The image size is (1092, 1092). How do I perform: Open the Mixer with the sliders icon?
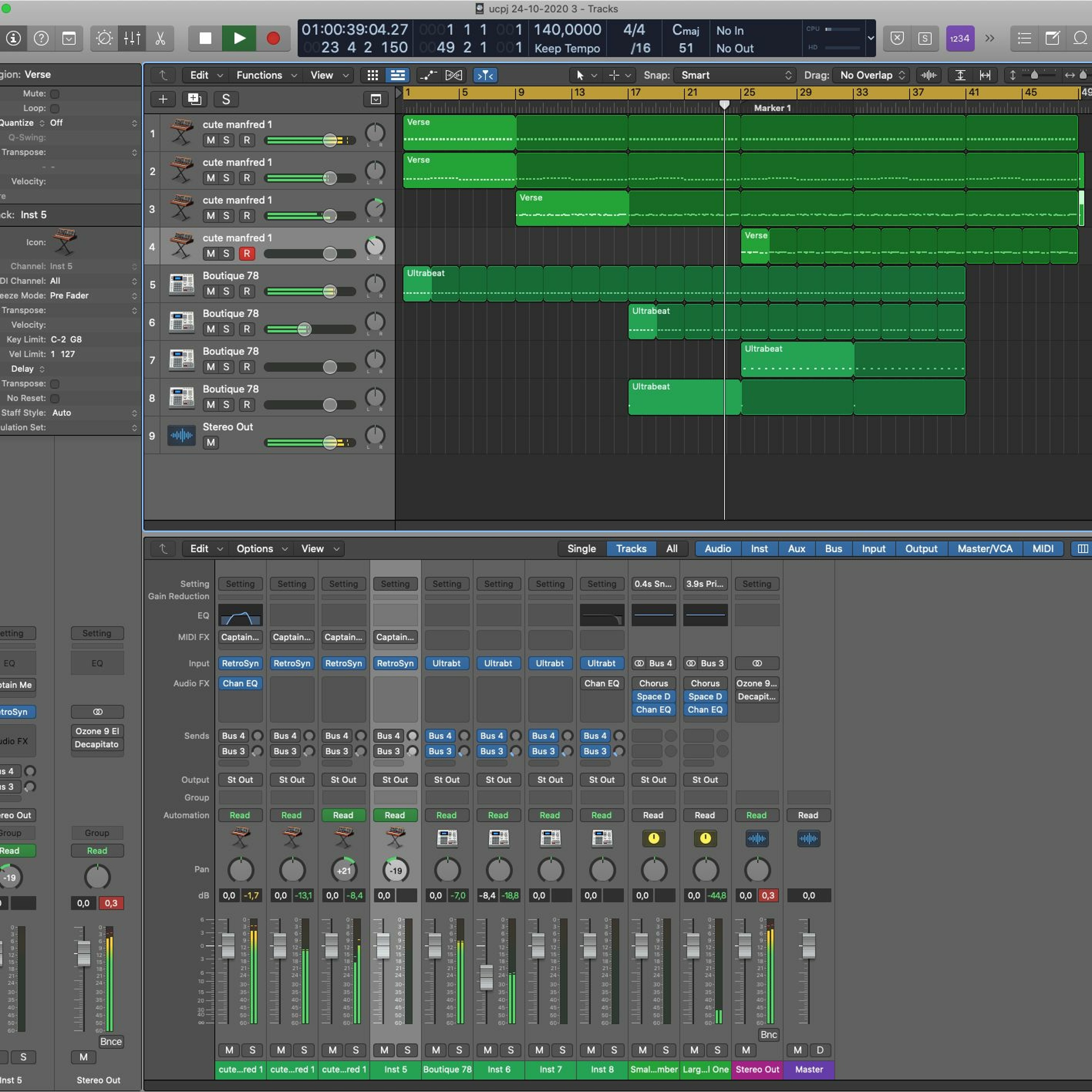point(132,39)
